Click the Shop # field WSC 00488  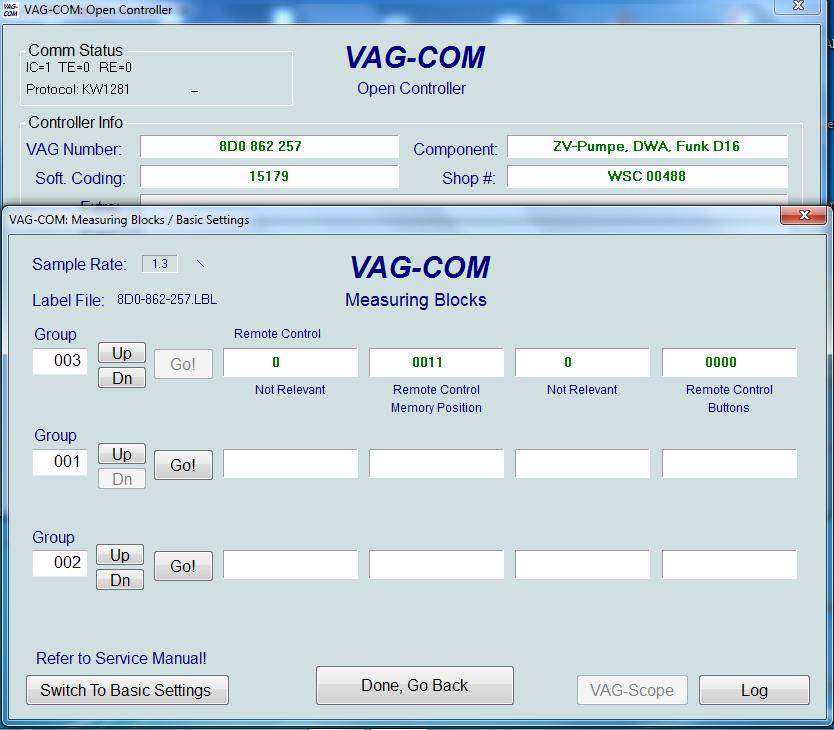647,176
